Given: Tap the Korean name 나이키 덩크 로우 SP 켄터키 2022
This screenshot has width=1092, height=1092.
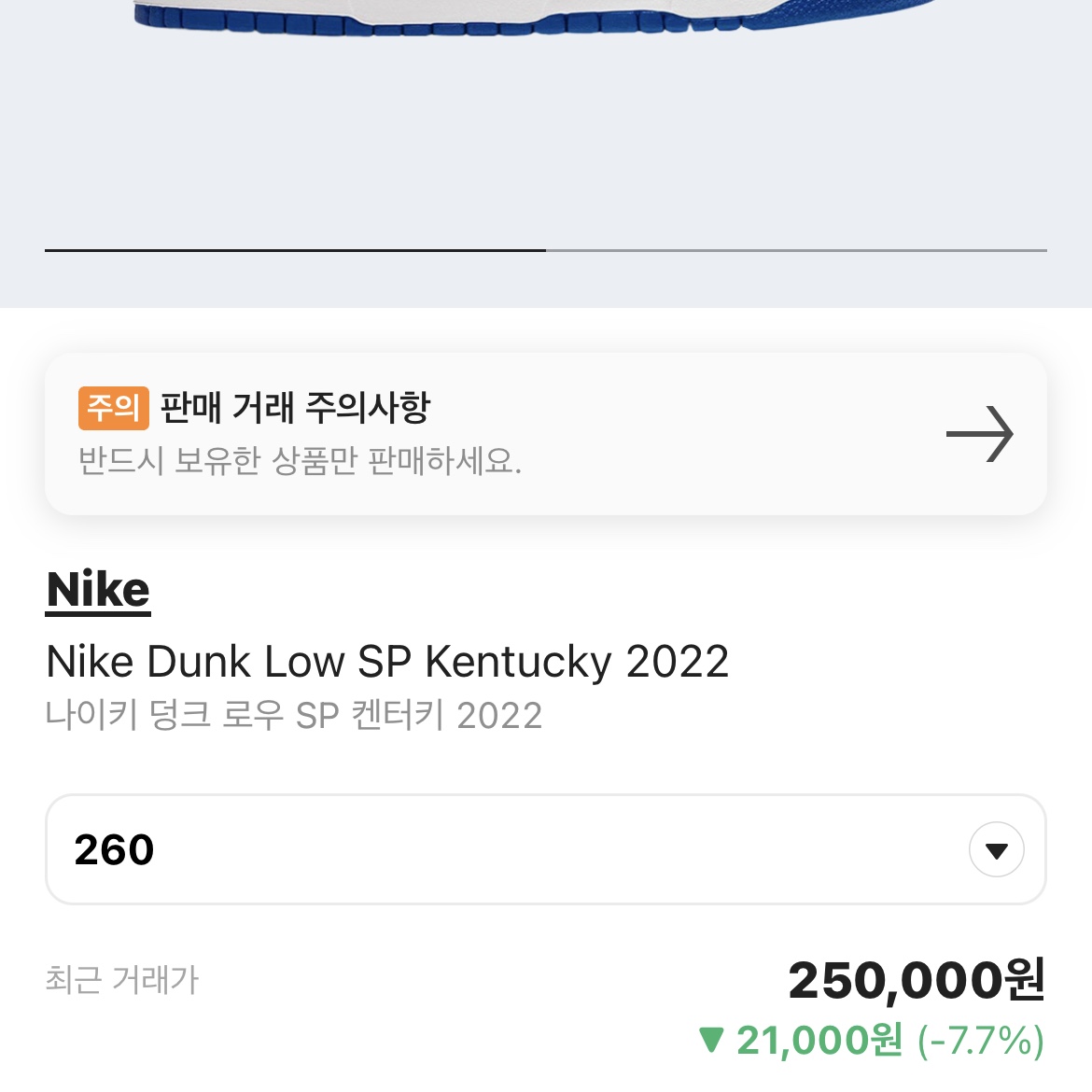Looking at the screenshot, I should click(294, 716).
